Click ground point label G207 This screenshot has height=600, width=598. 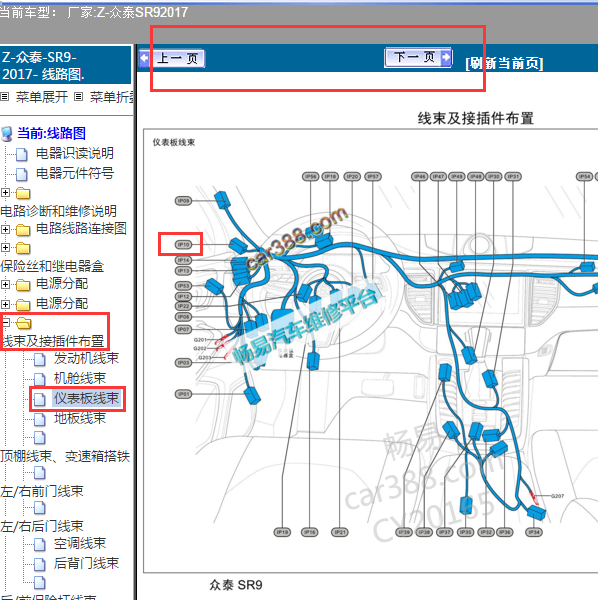[557, 496]
